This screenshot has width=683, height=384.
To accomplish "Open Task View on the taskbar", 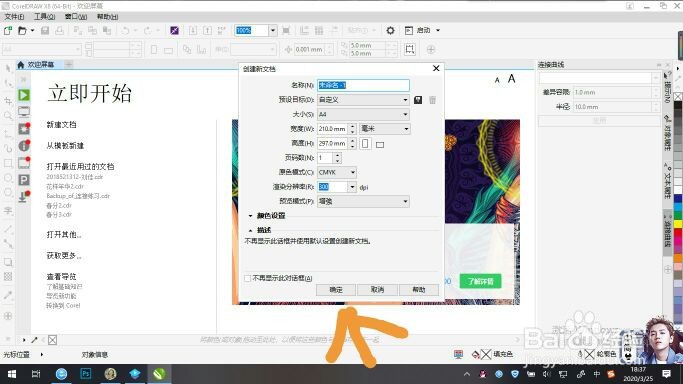I will 36,374.
